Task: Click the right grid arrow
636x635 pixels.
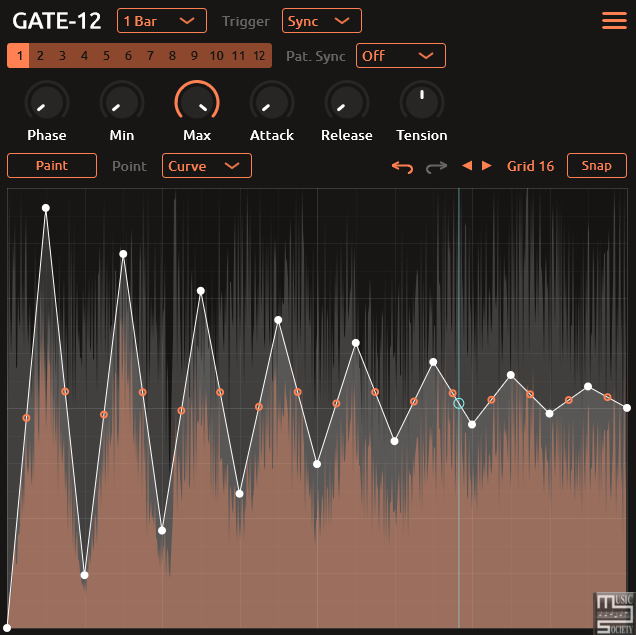Action: tap(486, 165)
